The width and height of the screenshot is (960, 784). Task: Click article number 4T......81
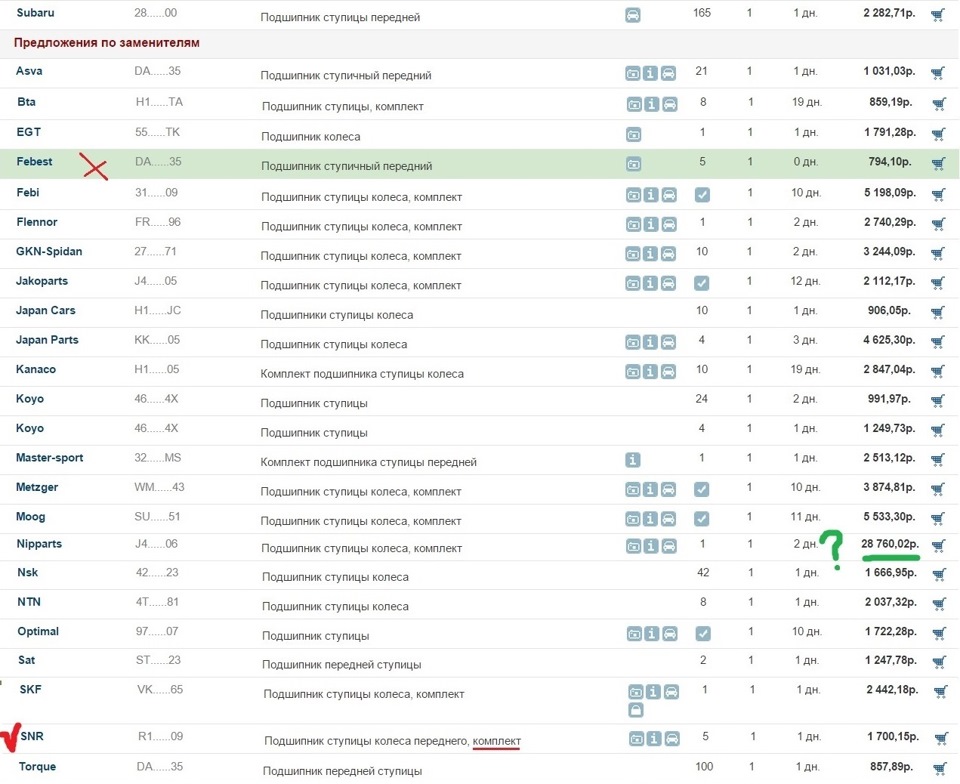pyautogui.click(x=157, y=602)
